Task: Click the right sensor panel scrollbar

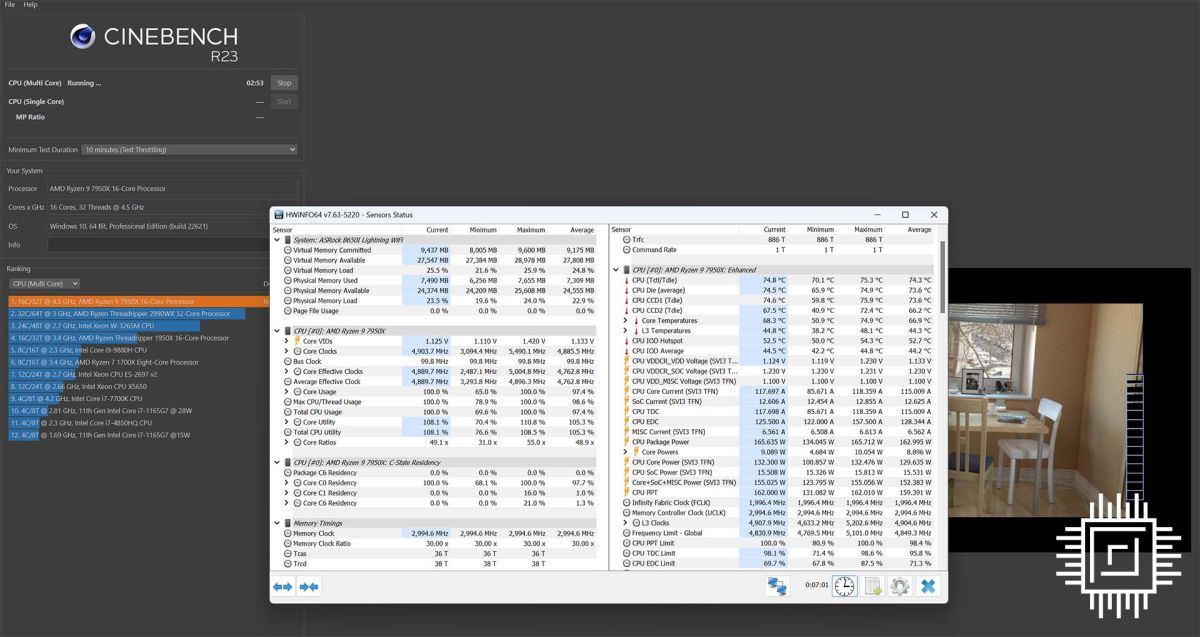Action: point(942,400)
